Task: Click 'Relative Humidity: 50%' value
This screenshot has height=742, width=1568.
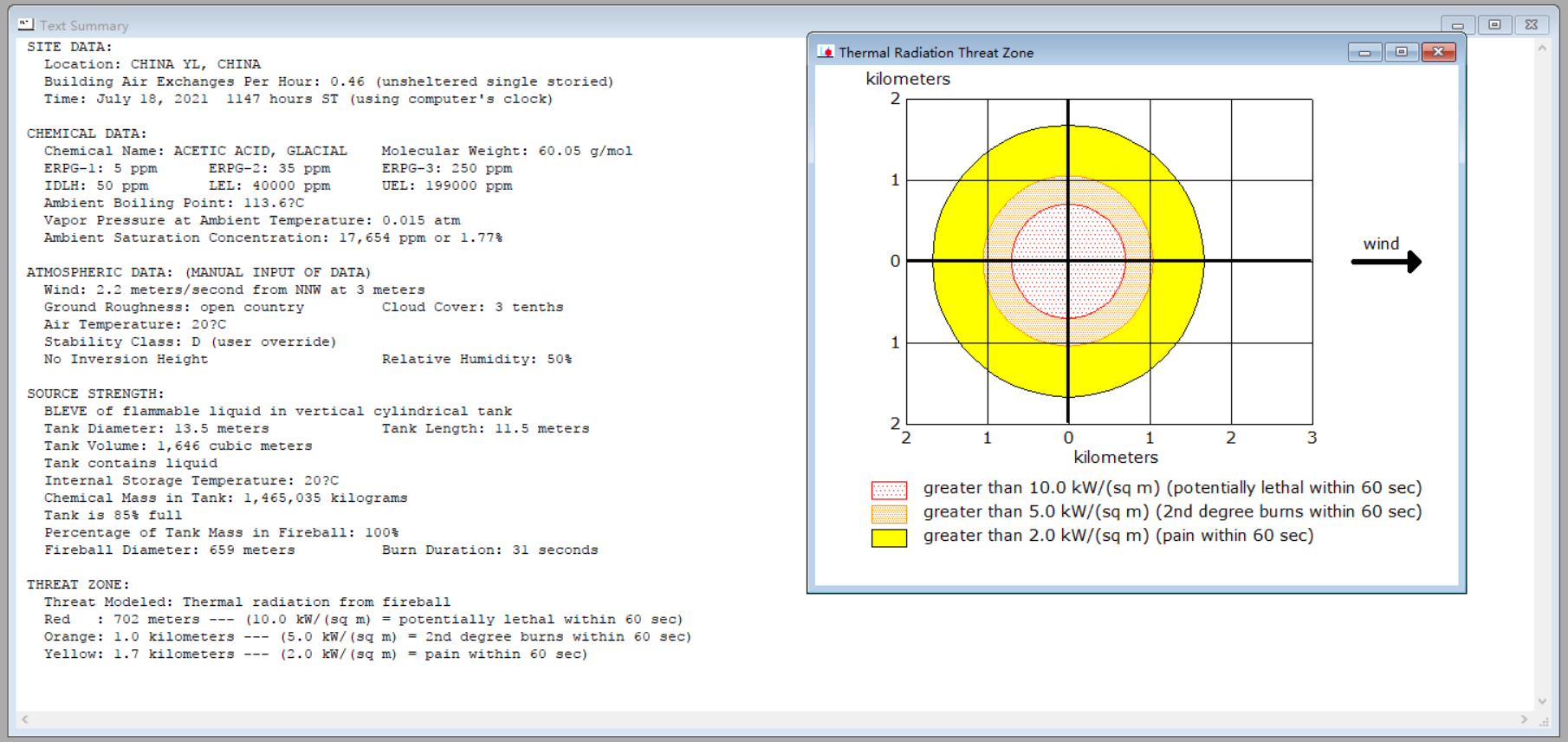Action: pos(477,359)
